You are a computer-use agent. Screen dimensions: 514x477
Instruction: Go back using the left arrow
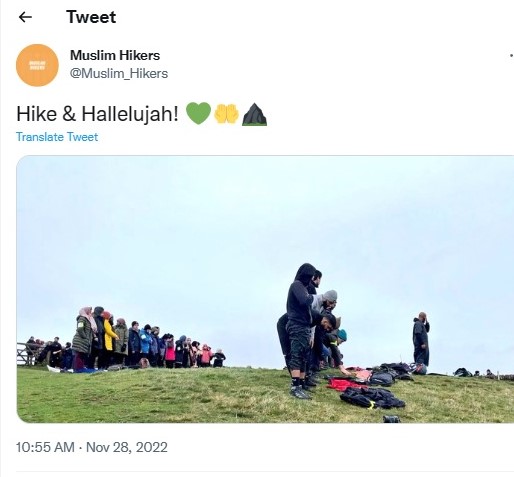pos(25,17)
